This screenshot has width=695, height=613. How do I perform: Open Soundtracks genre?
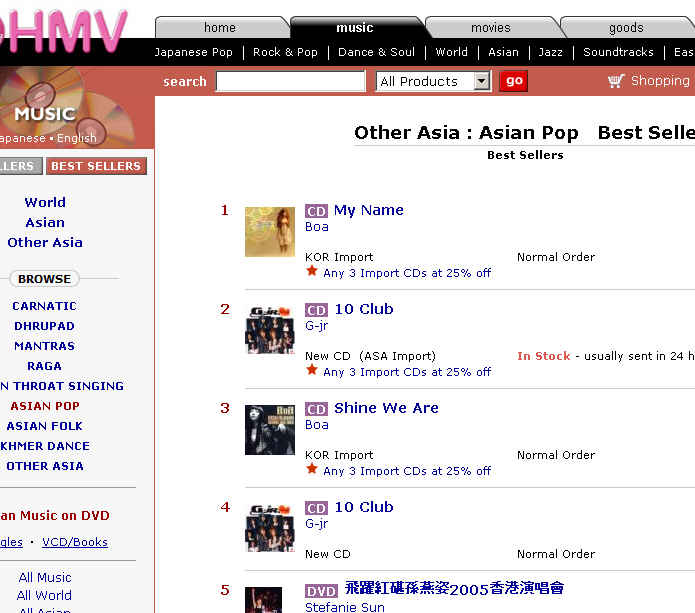(x=618, y=52)
